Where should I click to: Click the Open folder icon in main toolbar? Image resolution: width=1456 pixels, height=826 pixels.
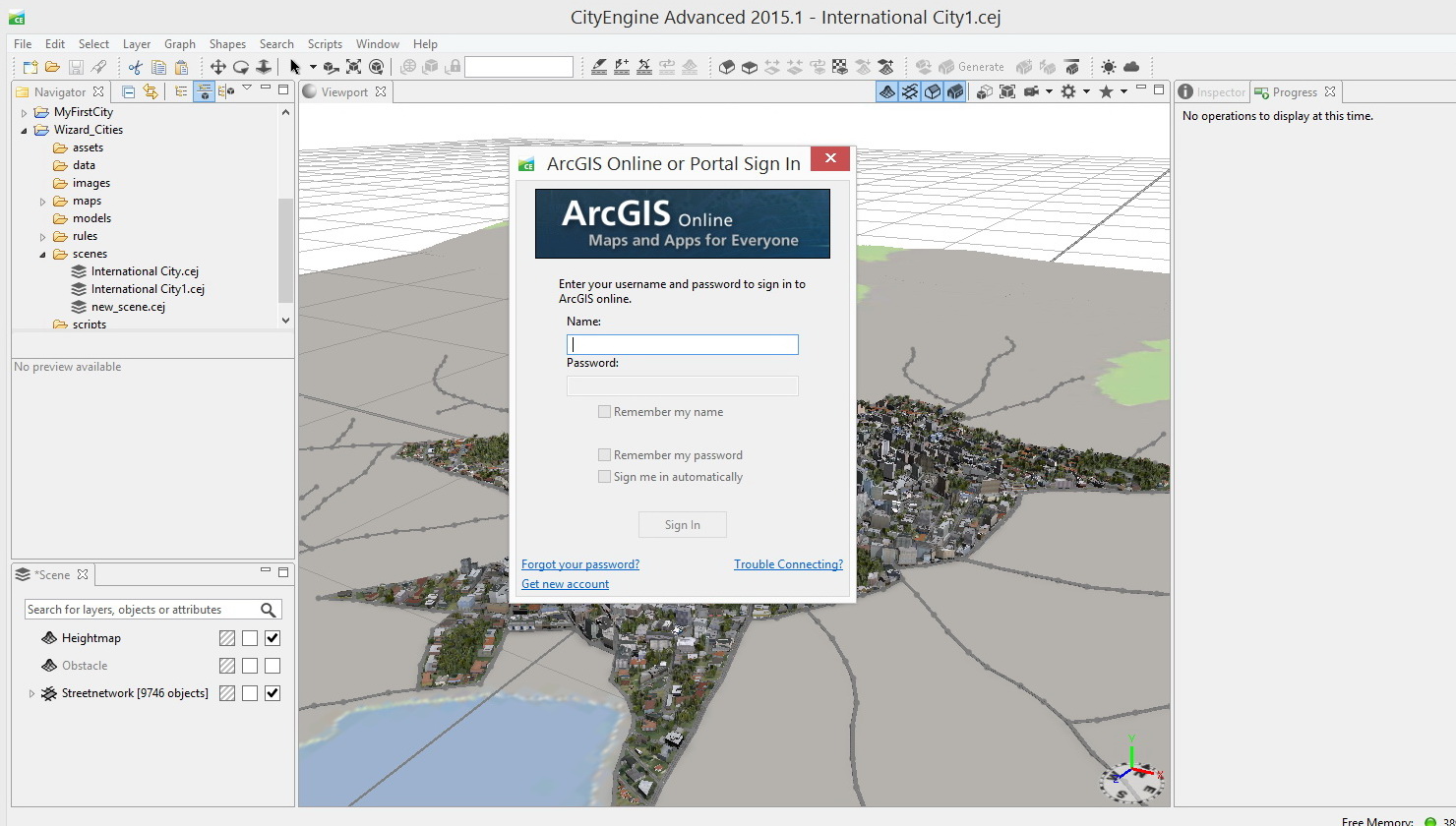[52, 67]
